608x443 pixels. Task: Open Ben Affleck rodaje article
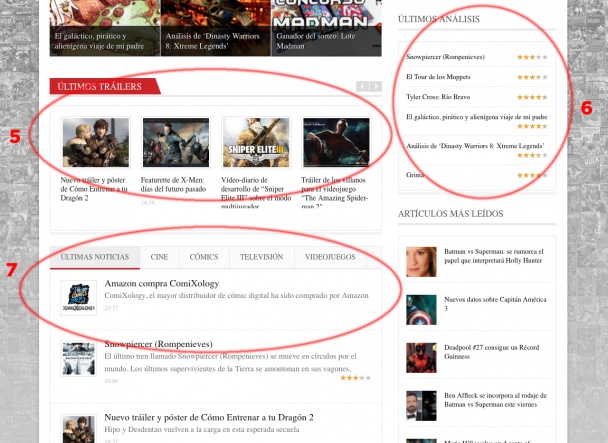[495, 400]
